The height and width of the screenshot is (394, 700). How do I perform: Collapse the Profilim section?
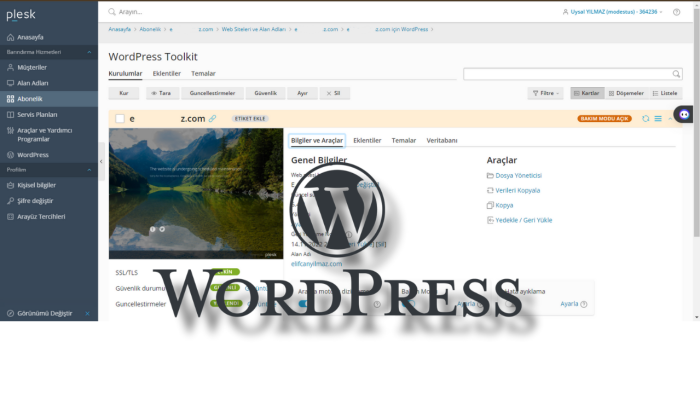(x=89, y=170)
